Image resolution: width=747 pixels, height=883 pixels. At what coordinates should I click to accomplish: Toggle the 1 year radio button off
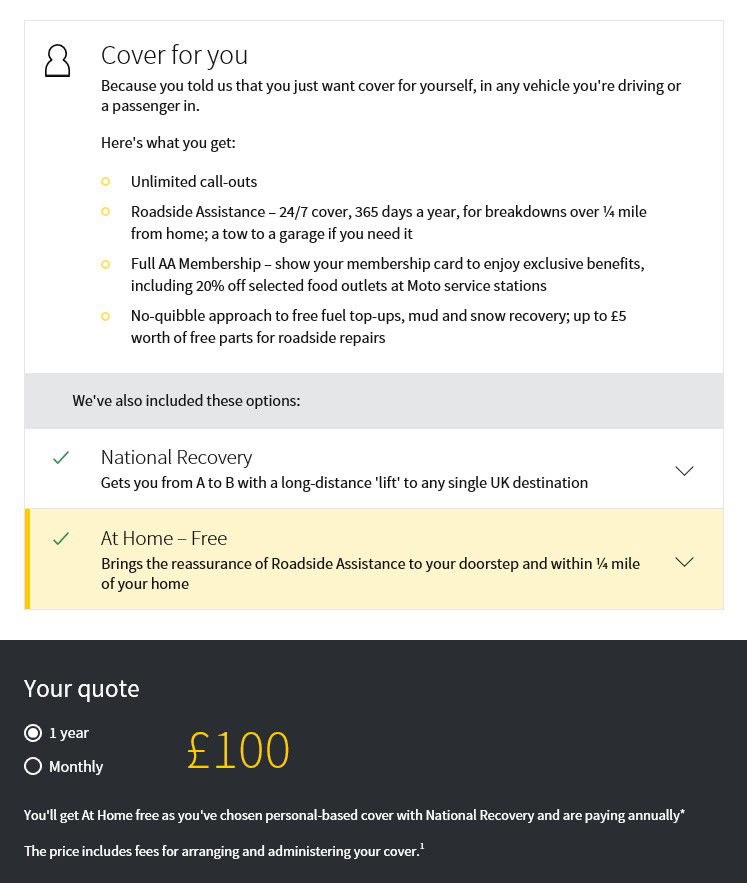[x=33, y=732]
